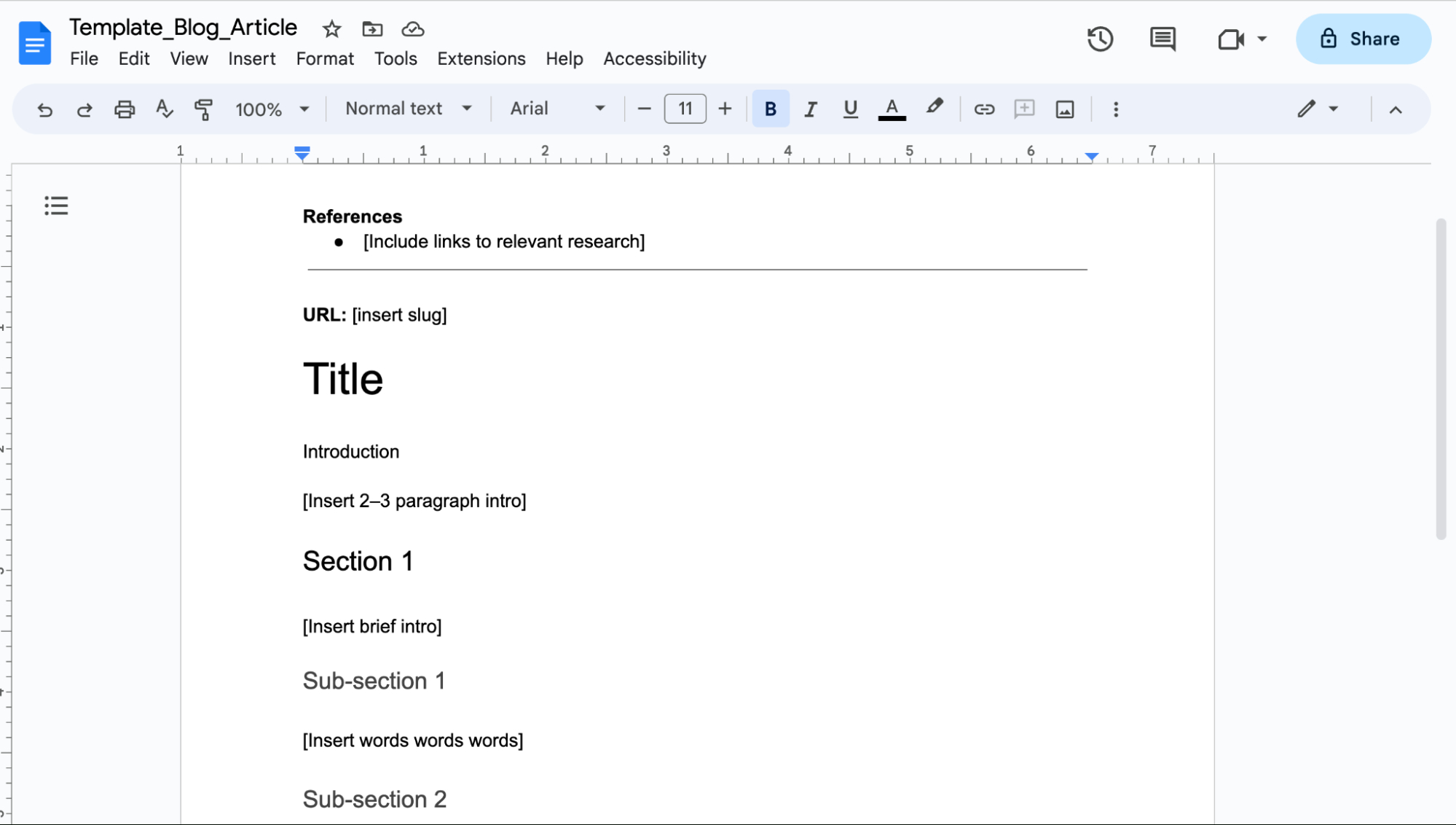Click inside the font size field

(684, 109)
